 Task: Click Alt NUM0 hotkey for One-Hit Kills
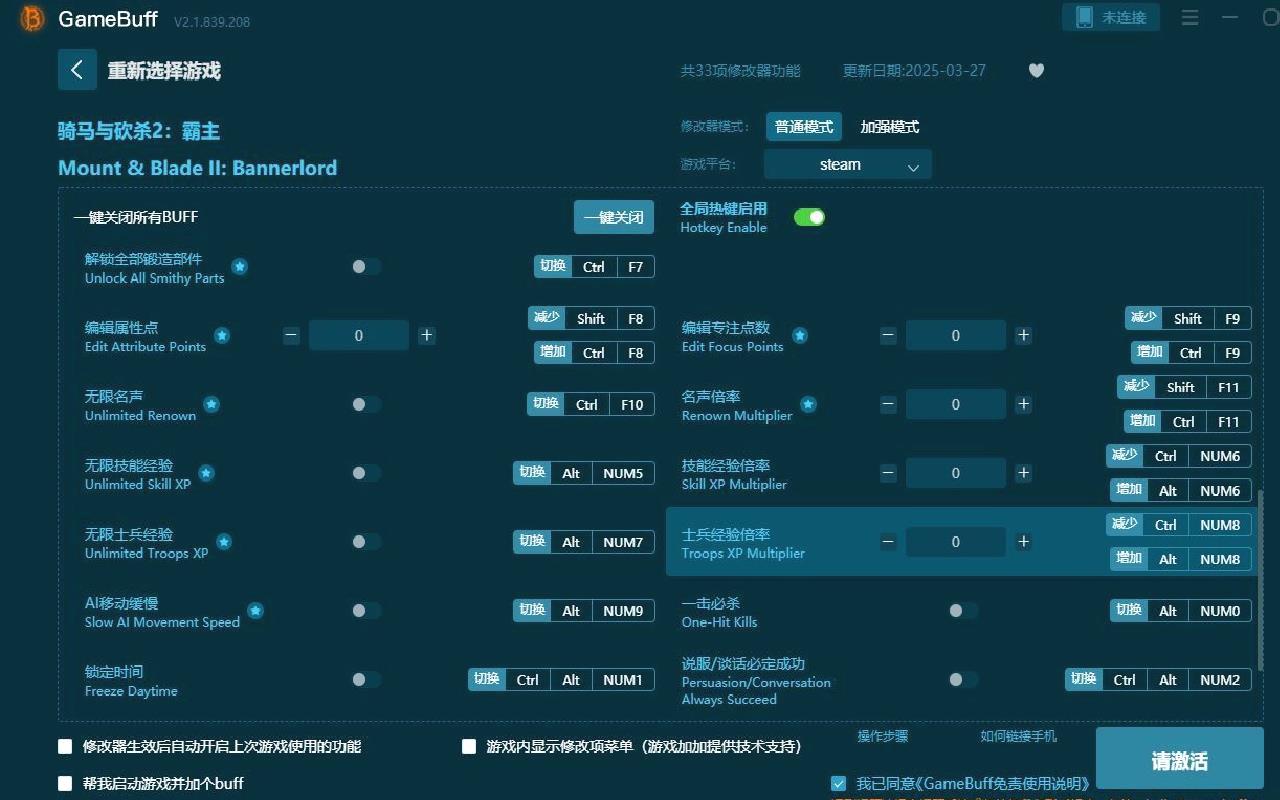(x=1181, y=610)
